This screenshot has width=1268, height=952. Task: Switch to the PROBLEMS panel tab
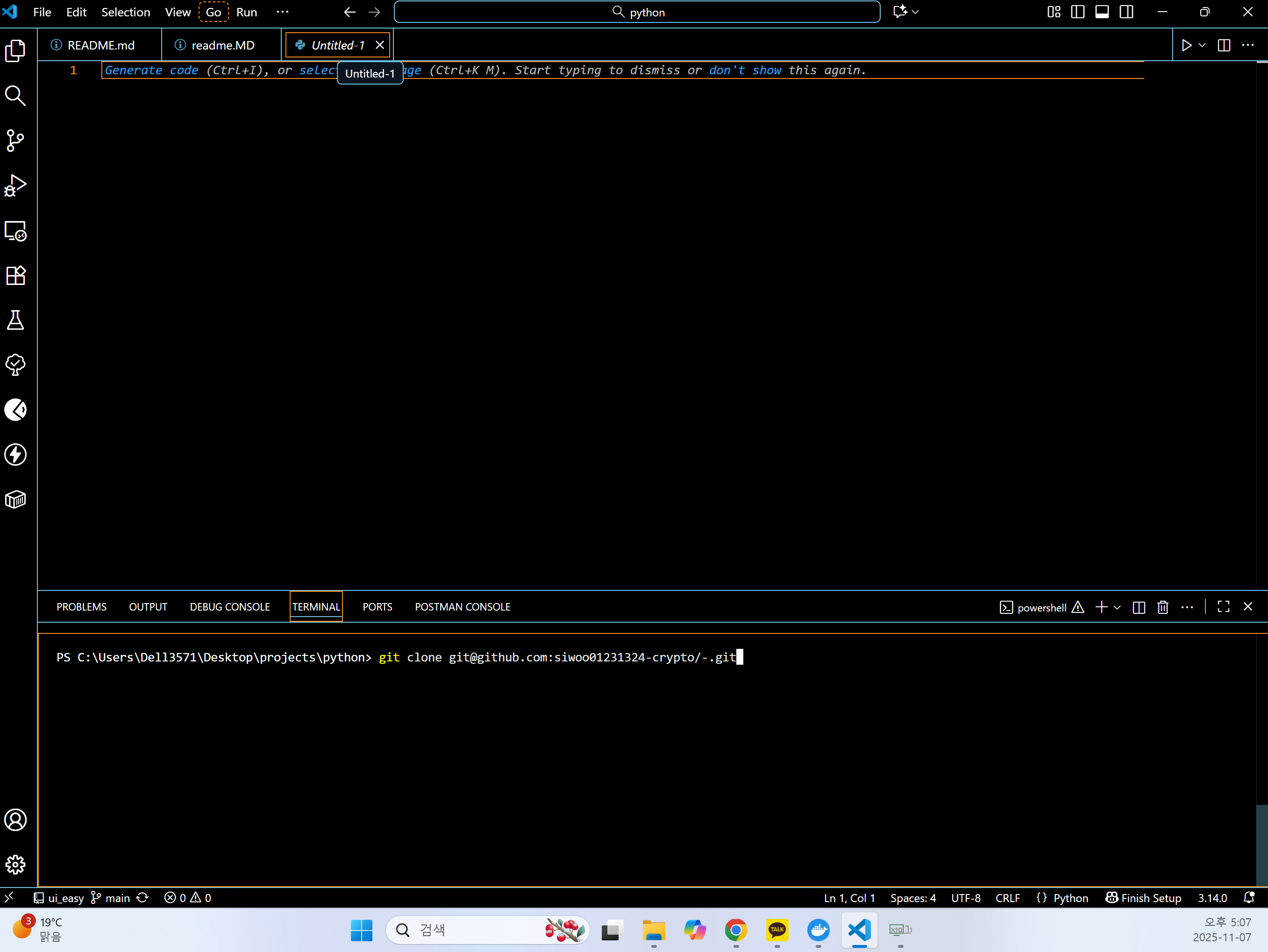click(81, 606)
